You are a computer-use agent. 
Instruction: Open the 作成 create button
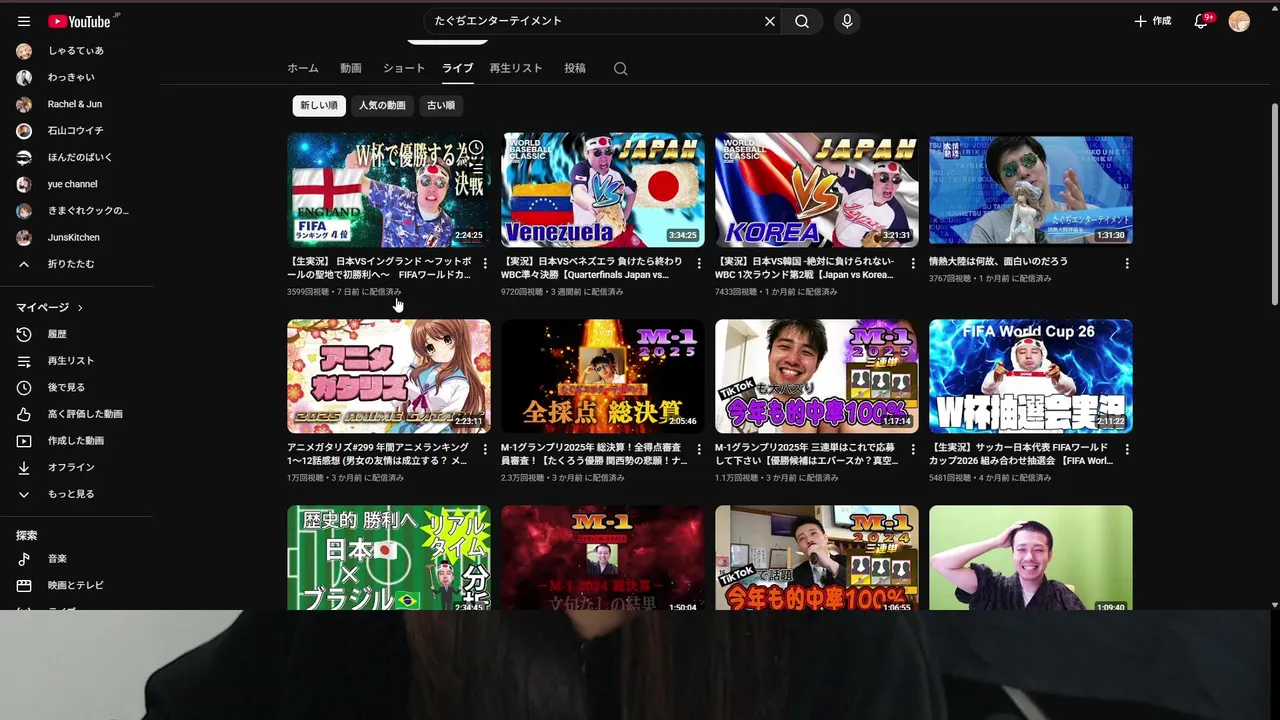(1152, 21)
